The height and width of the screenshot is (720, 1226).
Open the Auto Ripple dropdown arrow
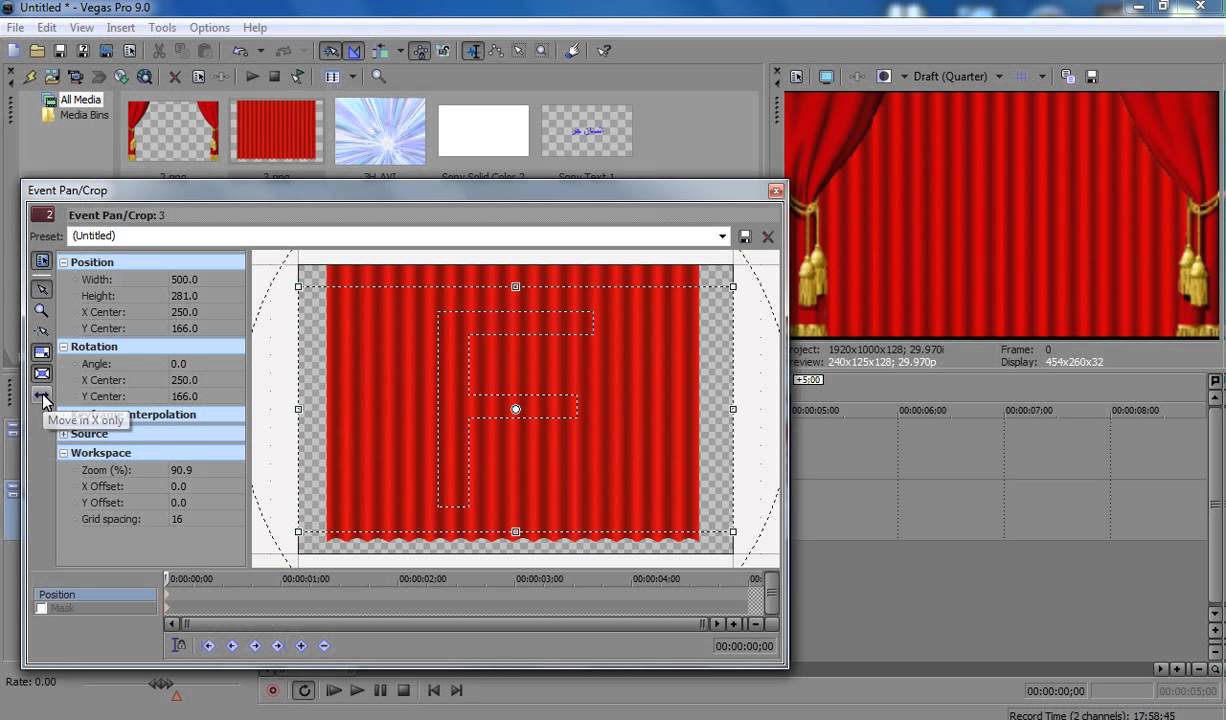[x=400, y=51]
